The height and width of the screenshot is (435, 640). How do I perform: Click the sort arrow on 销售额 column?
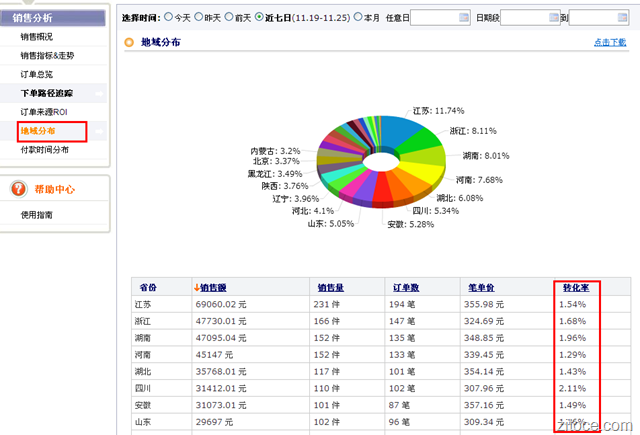pos(197,289)
